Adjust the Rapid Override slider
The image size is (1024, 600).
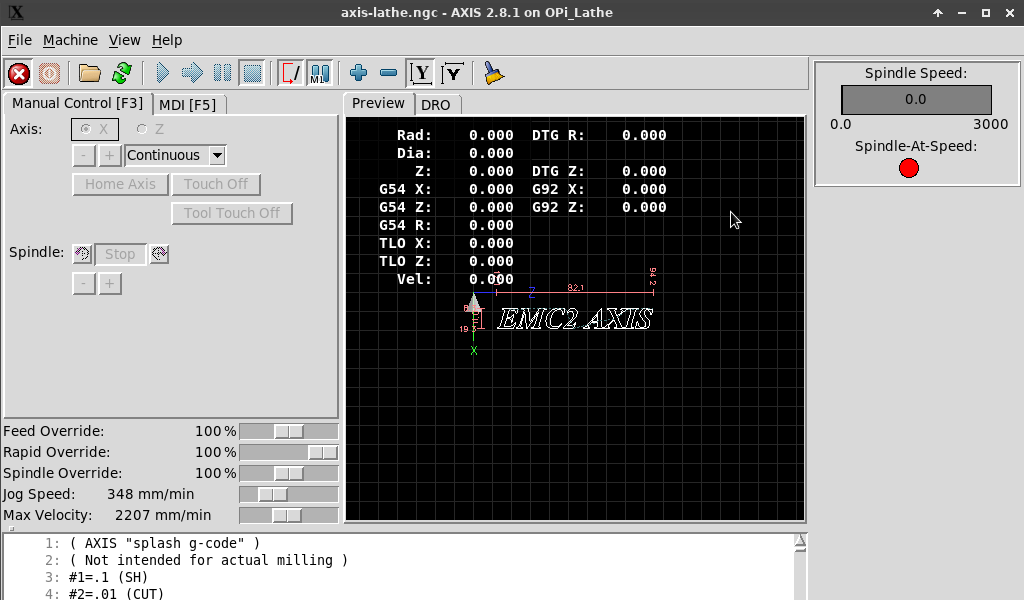[289, 452]
